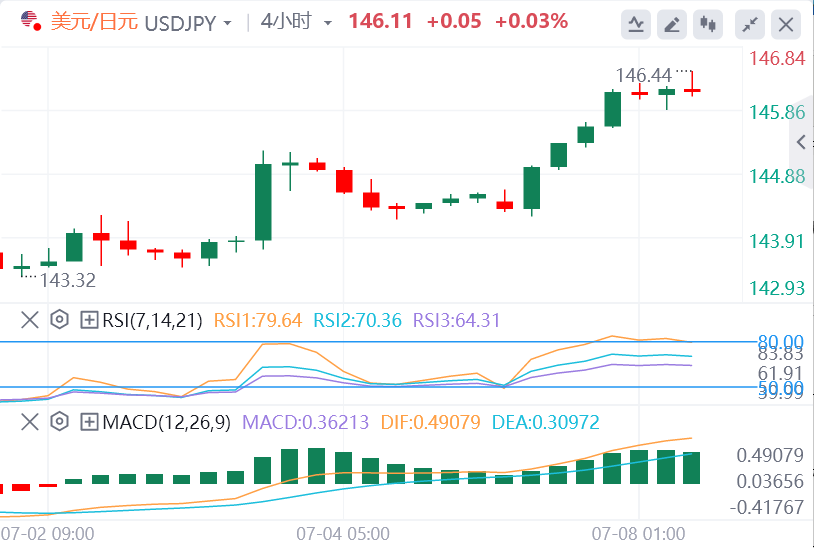Toggle MACD pane expand plus box
The width and height of the screenshot is (814, 548).
tap(89, 421)
